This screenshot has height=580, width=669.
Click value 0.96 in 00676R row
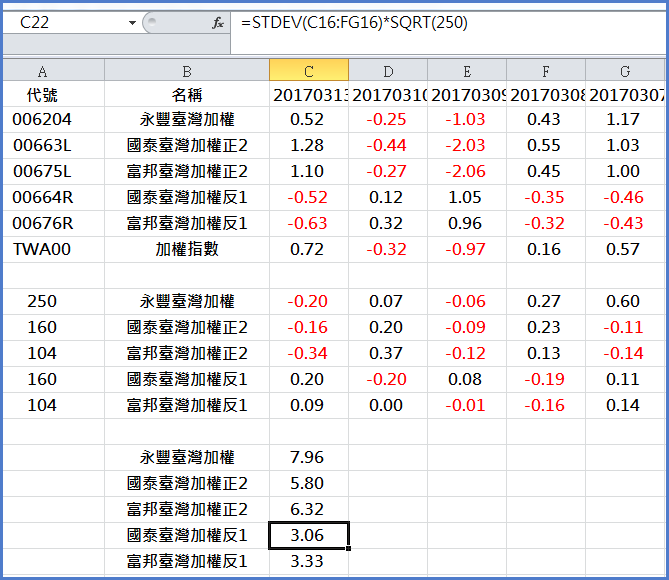(x=467, y=224)
